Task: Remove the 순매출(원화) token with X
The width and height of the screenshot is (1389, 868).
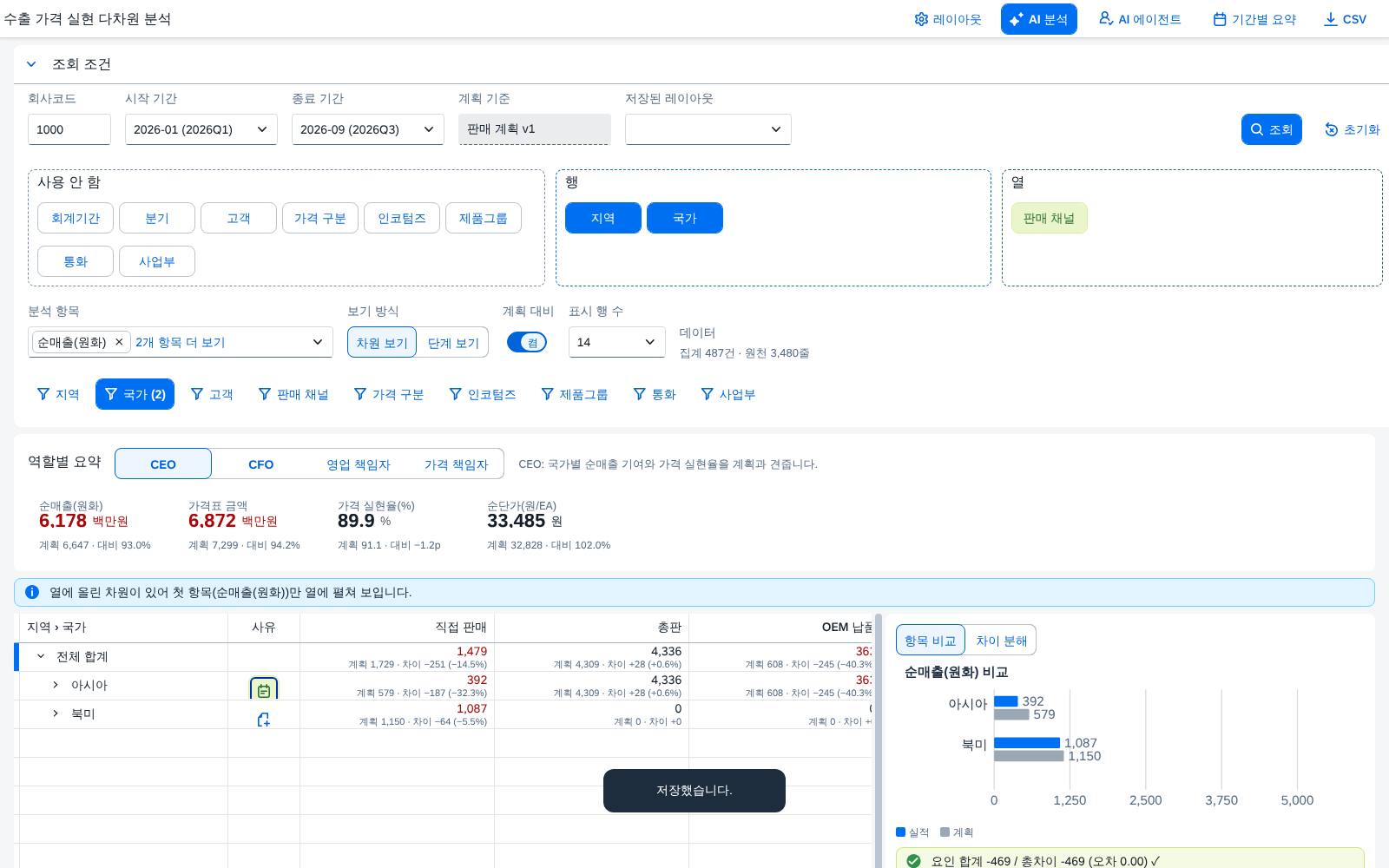Action: tap(119, 342)
